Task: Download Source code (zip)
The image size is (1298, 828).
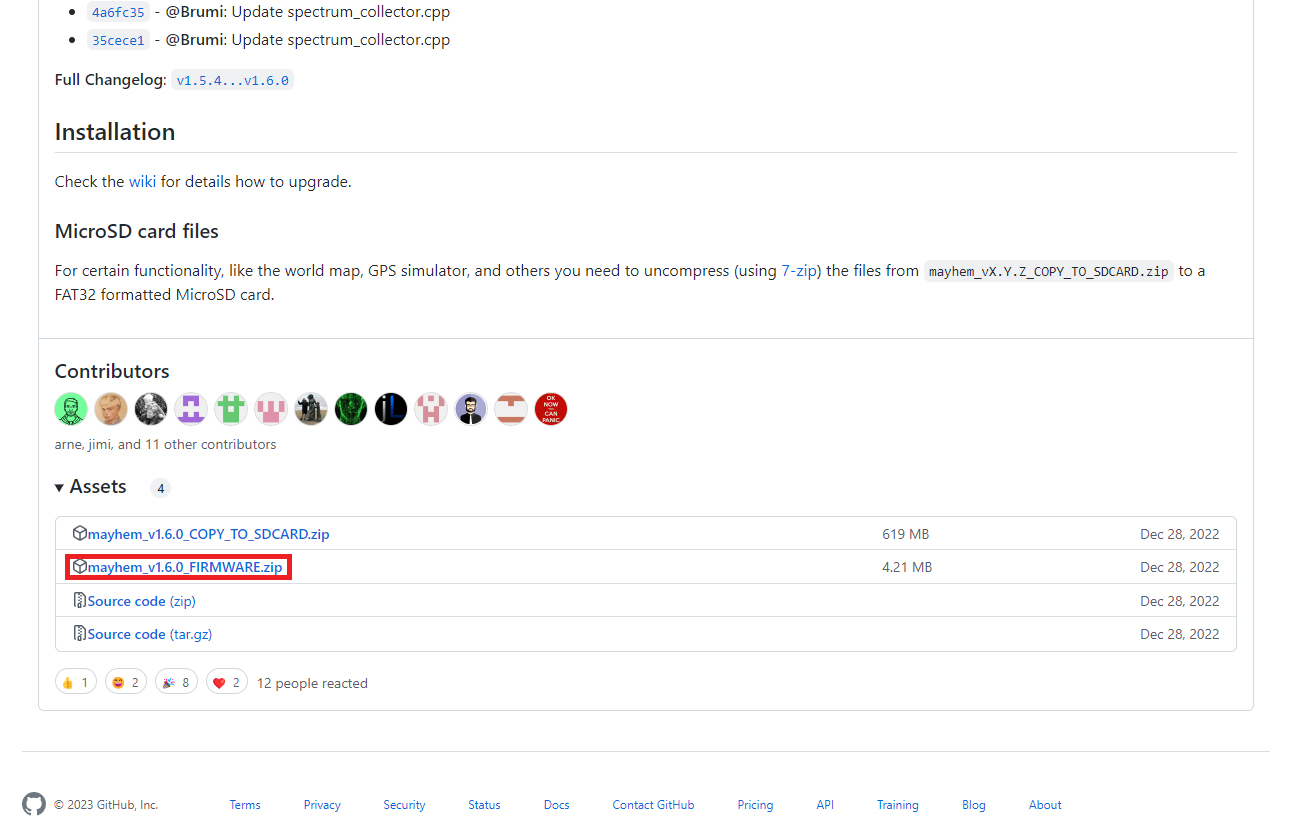Action: click(x=141, y=601)
